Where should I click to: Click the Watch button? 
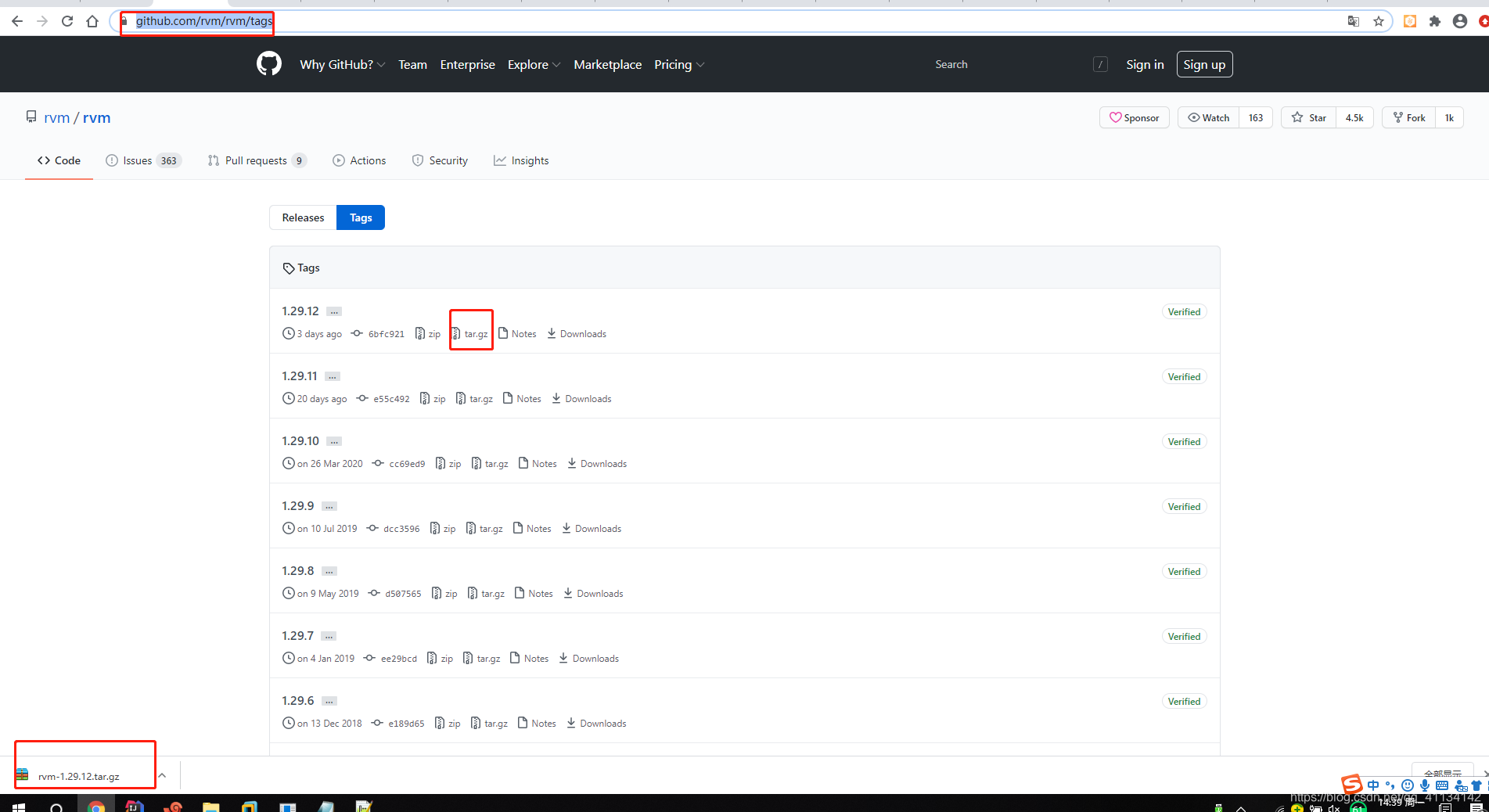click(1208, 117)
